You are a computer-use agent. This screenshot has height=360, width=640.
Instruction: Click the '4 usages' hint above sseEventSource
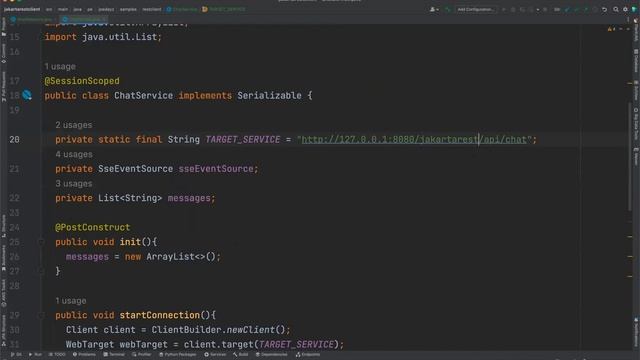pos(74,154)
